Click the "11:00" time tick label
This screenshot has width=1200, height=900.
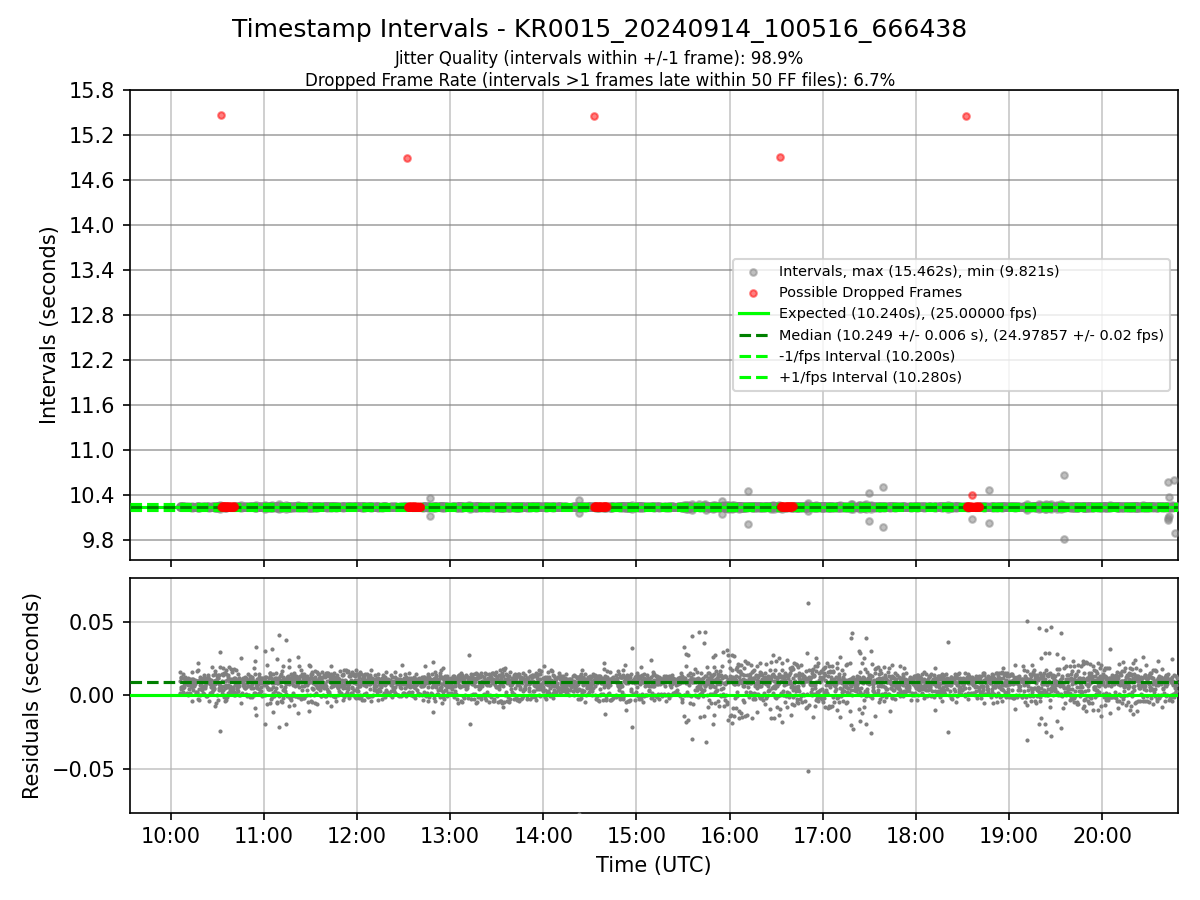pos(264,835)
